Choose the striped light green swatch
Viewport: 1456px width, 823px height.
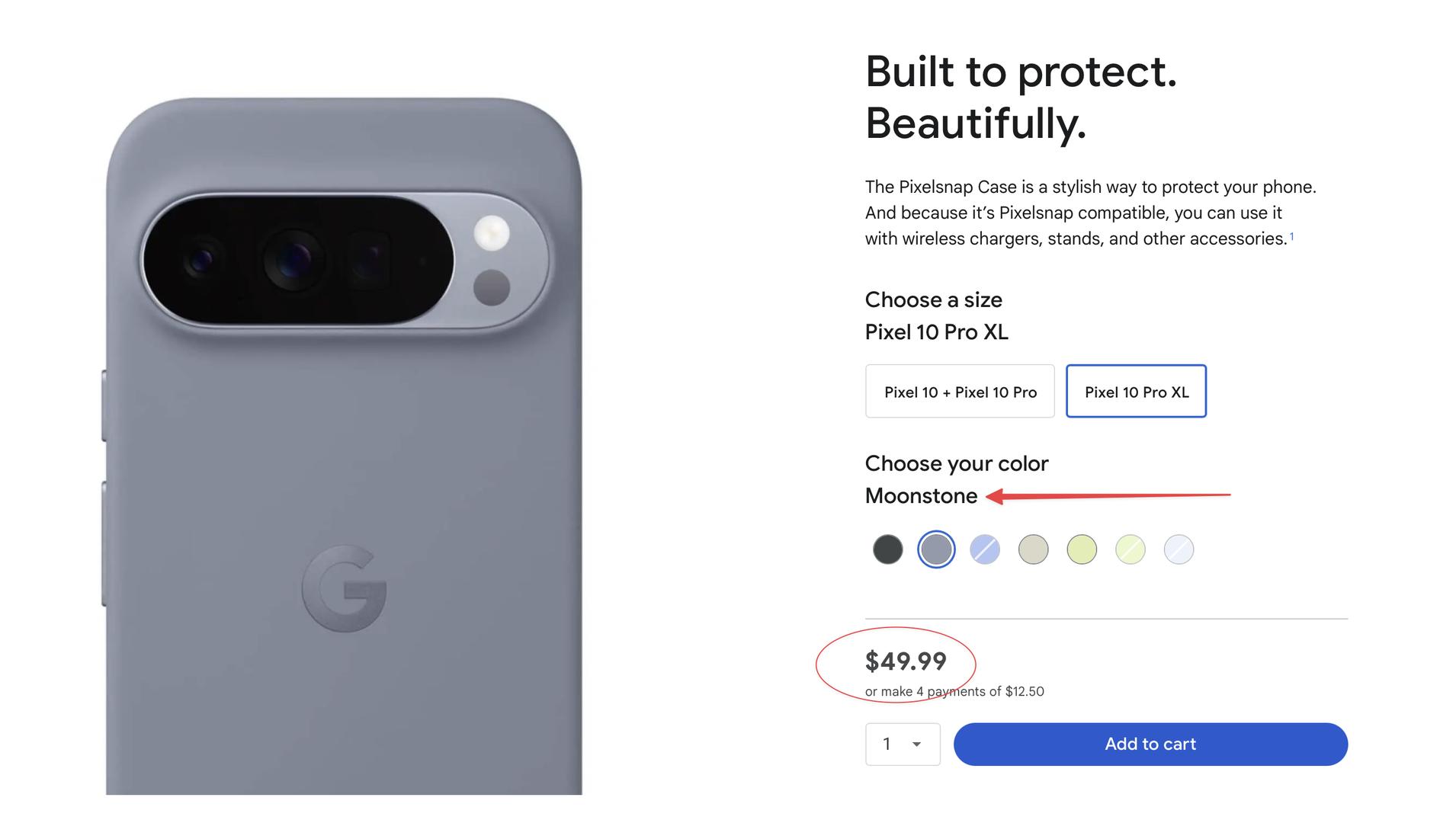pyautogui.click(x=1130, y=549)
